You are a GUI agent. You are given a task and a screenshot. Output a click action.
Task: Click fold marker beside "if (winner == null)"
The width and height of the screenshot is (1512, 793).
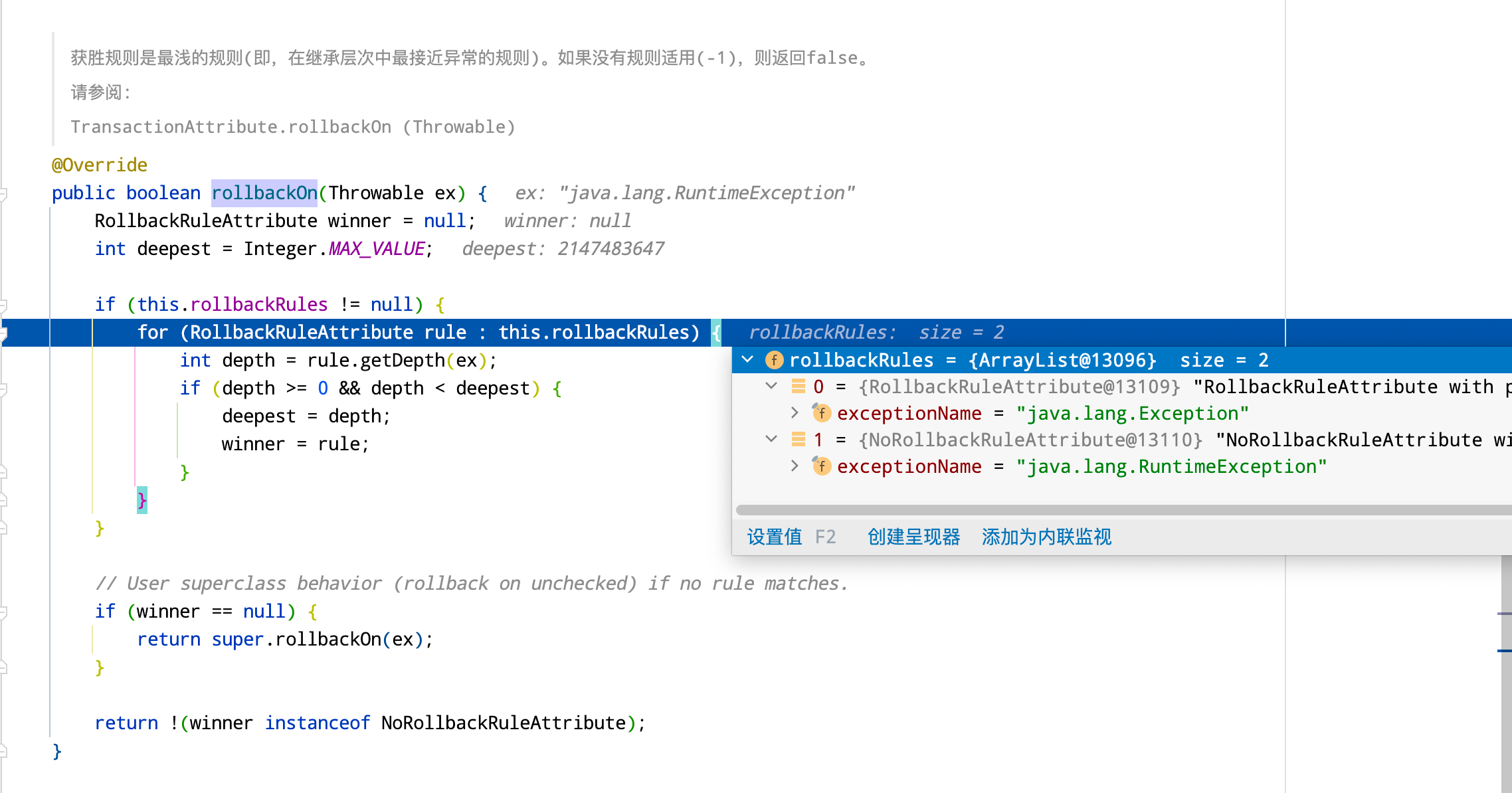(3, 612)
